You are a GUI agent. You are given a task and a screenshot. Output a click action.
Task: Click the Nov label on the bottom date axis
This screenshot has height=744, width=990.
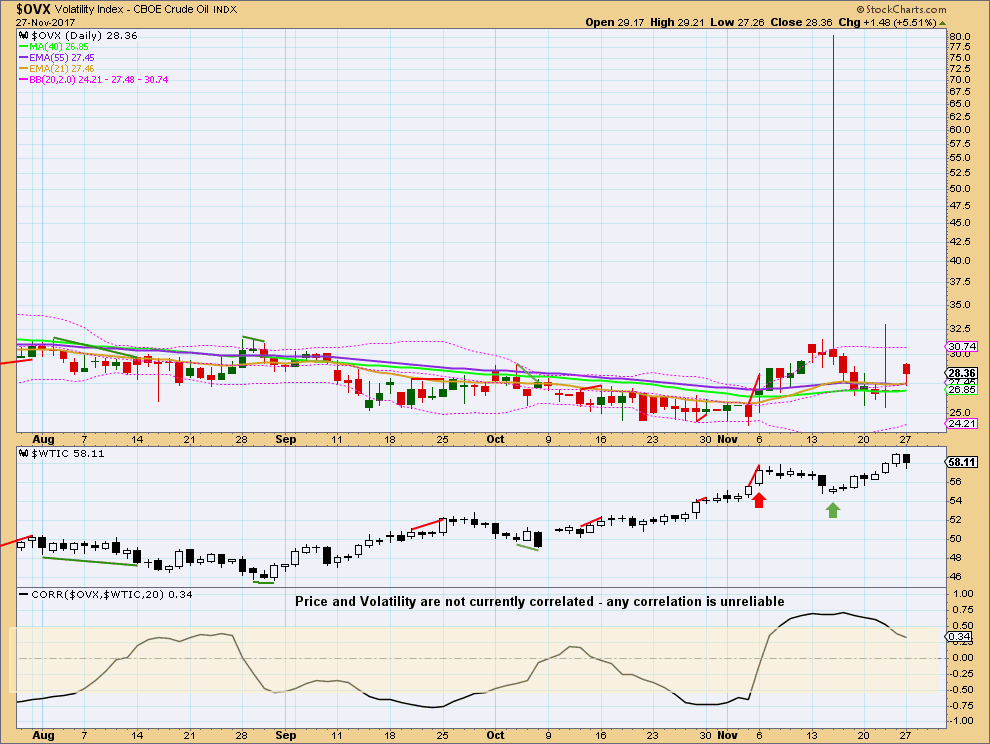pos(727,735)
